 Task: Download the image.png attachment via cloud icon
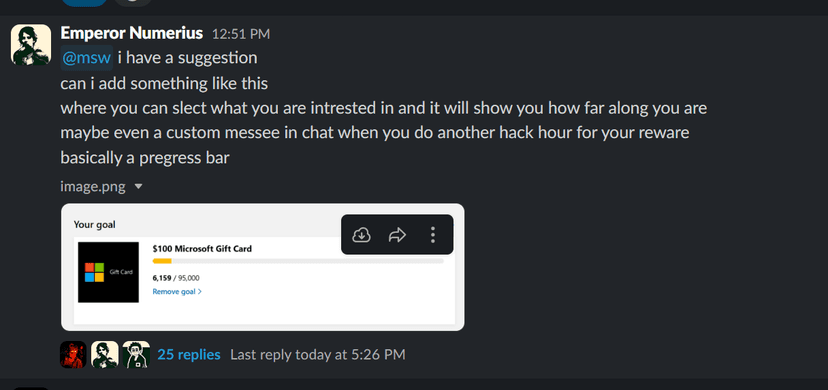coord(361,234)
